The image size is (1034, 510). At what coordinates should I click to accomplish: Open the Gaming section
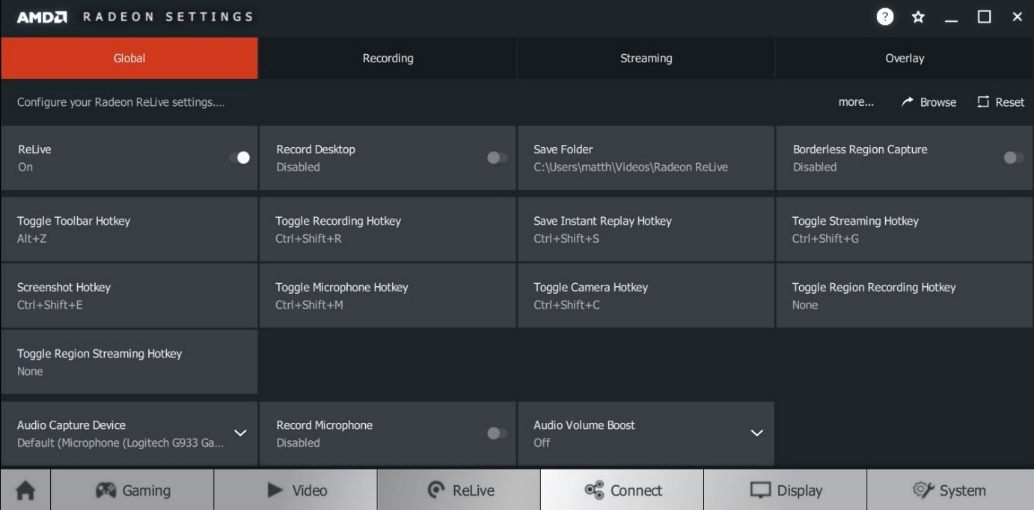132,490
